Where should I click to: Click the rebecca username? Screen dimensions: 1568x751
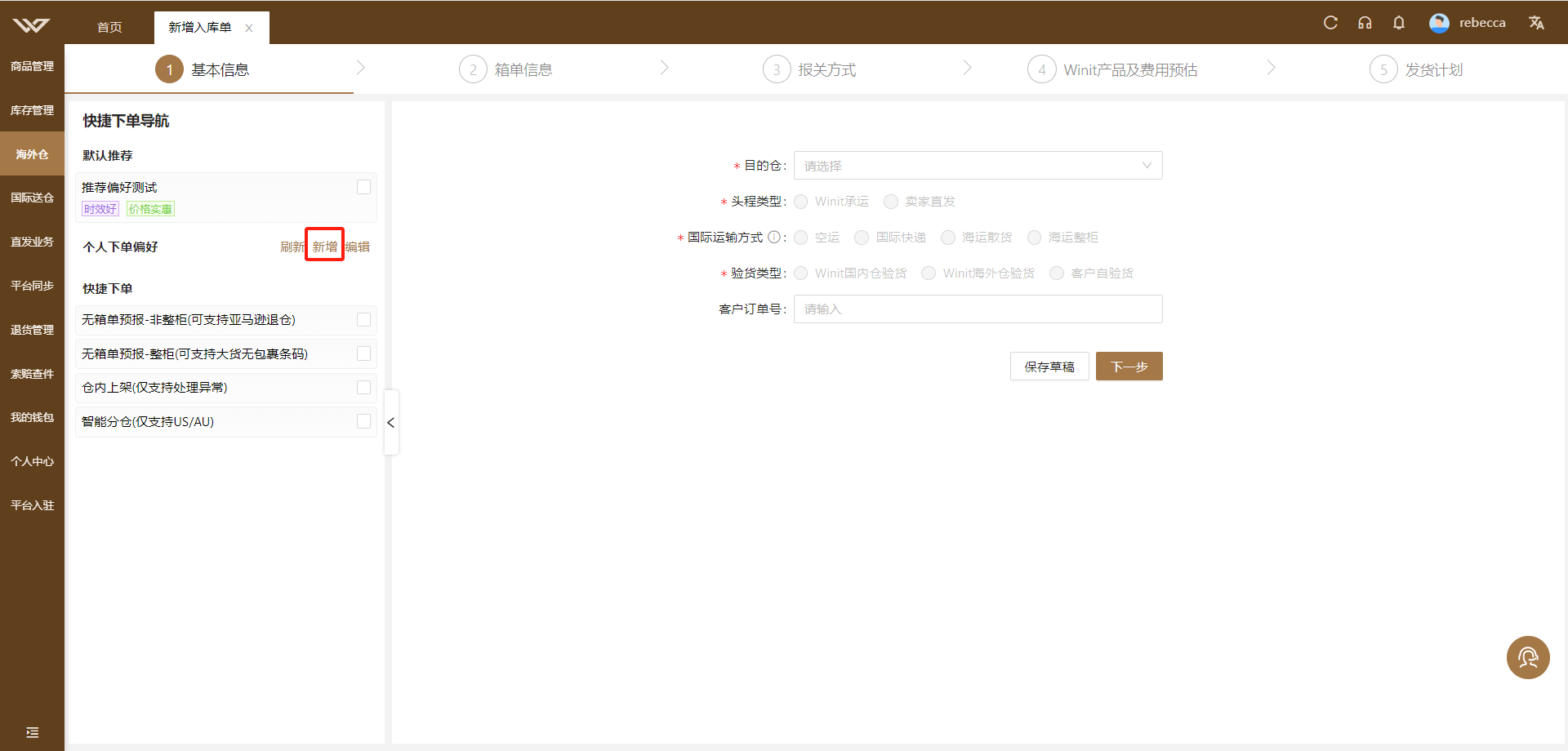click(x=1482, y=23)
